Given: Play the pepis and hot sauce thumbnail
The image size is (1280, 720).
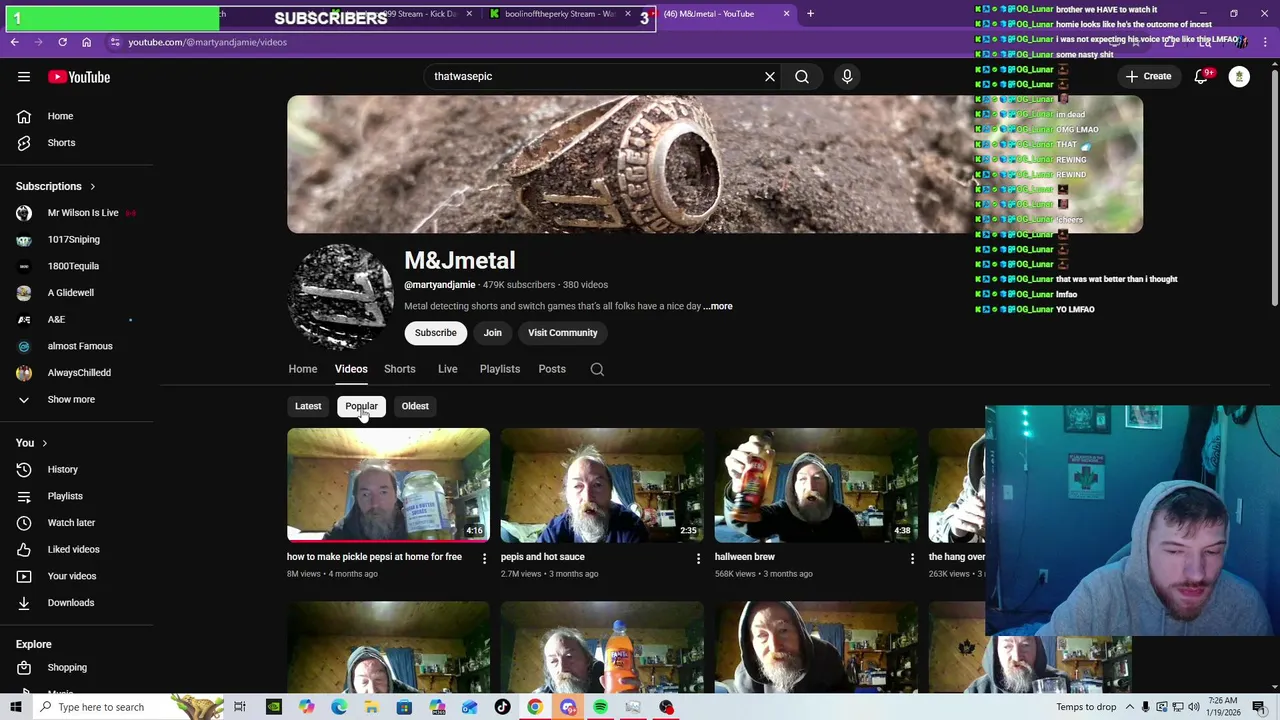Looking at the screenshot, I should [x=602, y=485].
